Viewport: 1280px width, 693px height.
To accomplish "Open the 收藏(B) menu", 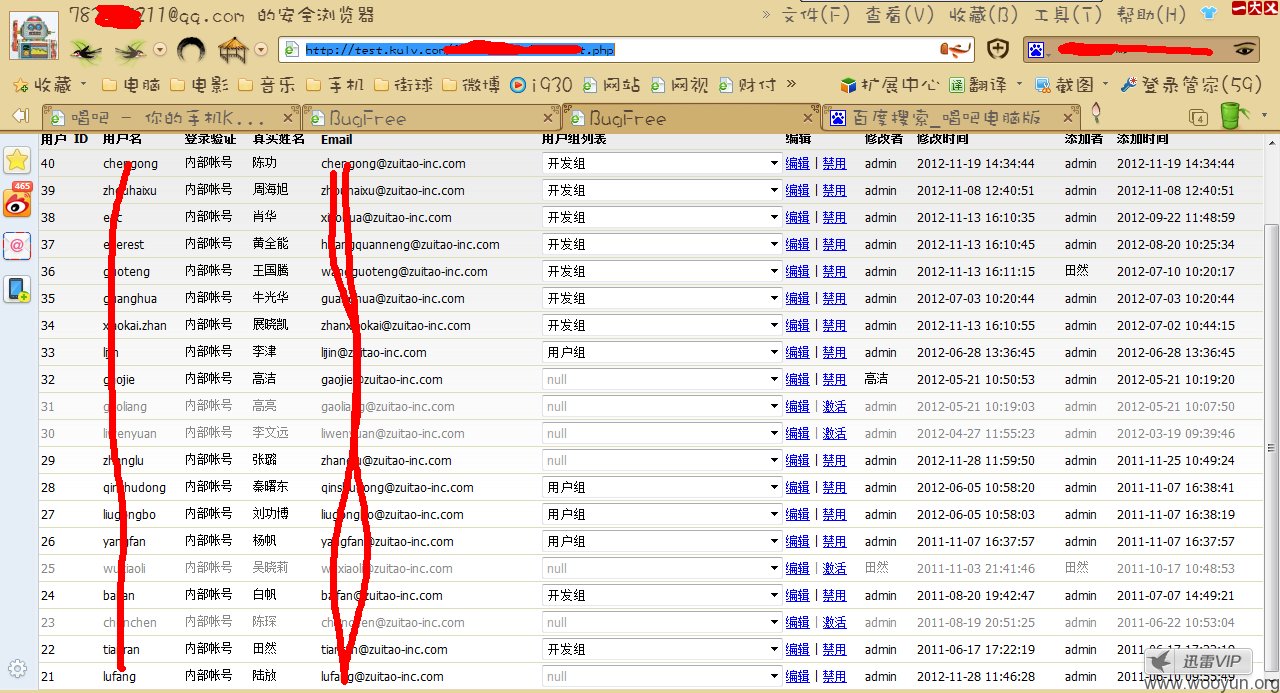I will 983,15.
